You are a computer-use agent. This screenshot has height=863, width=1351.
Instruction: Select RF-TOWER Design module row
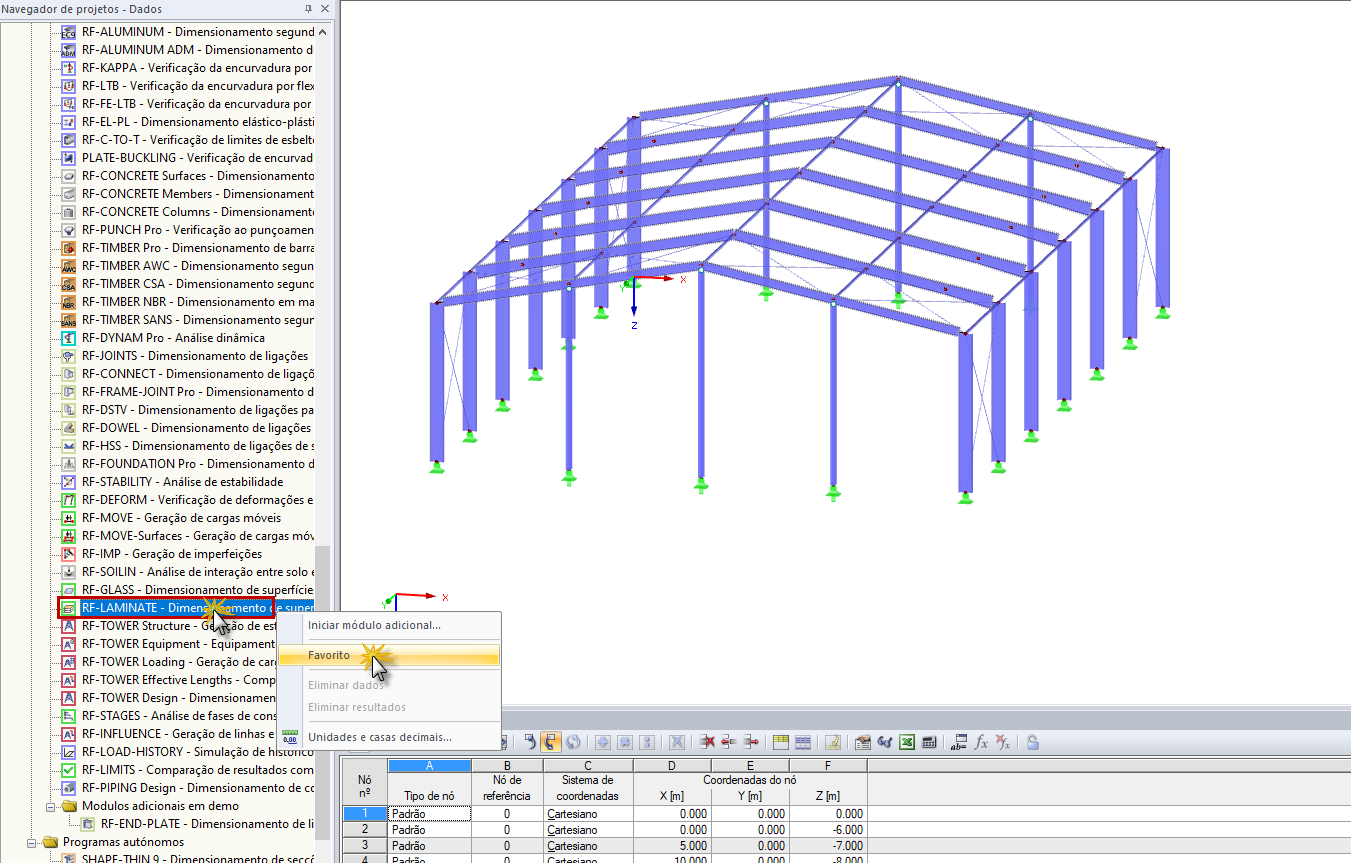(x=179, y=698)
